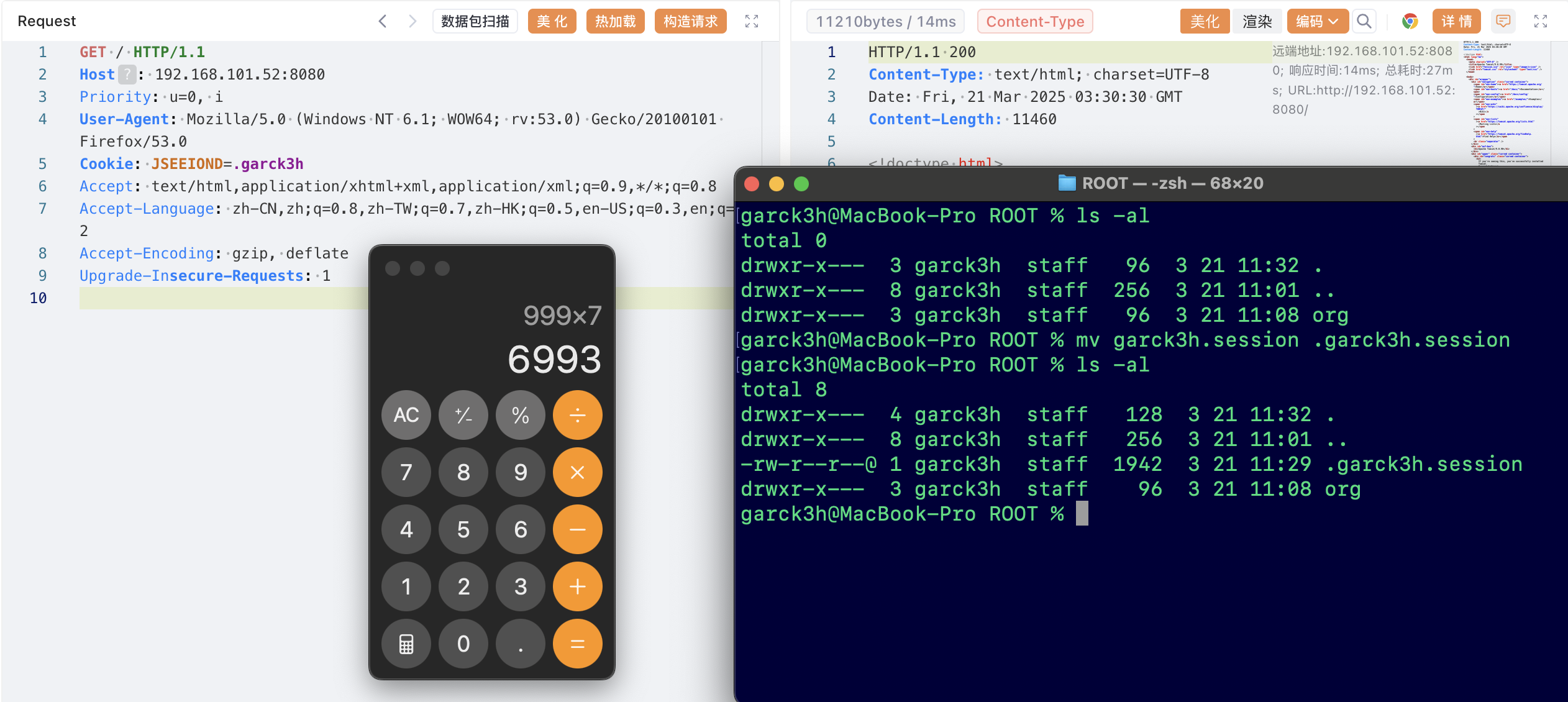Viewport: 1568px width, 702px height.
Task: Click the 构造请求 button
Action: 690,21
